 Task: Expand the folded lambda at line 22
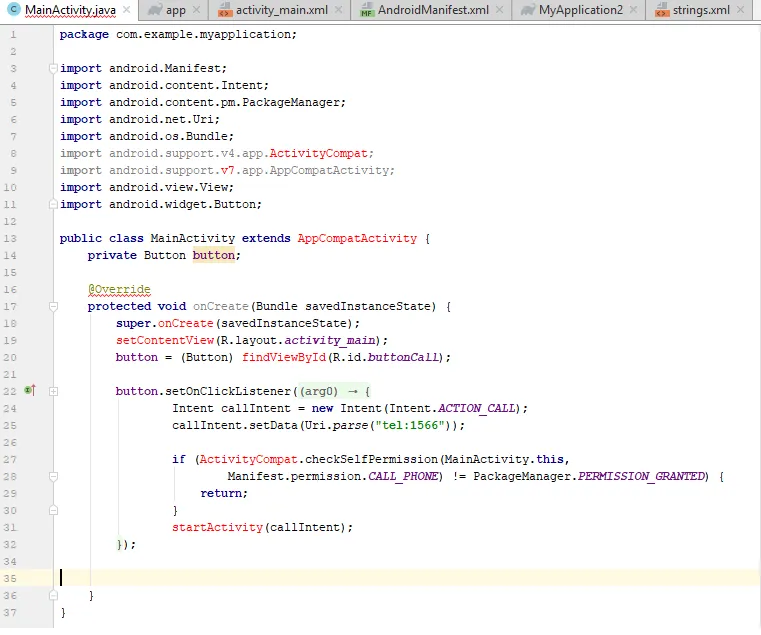pyautogui.click(x=53, y=391)
